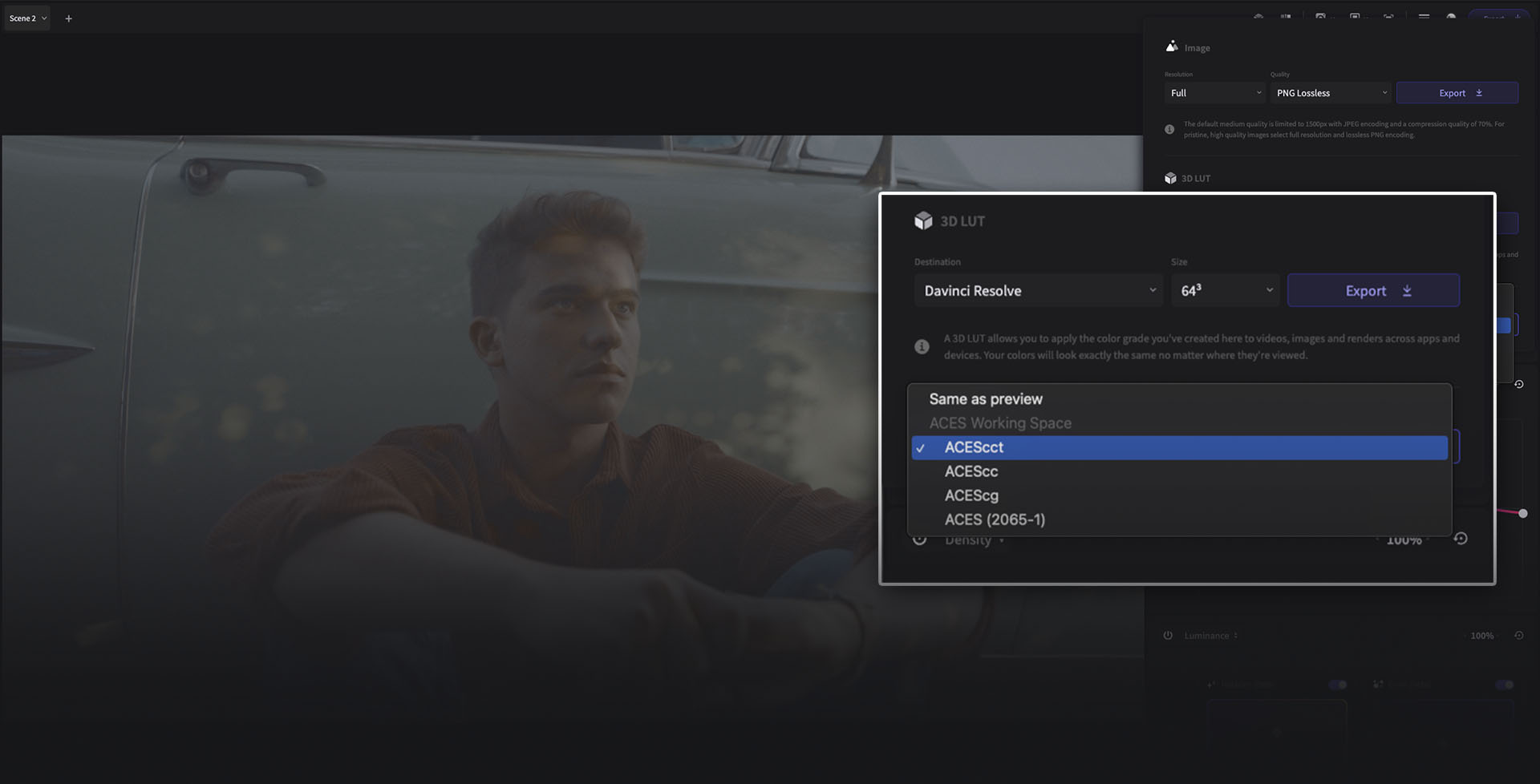Image resolution: width=1540 pixels, height=784 pixels.
Task: Open the Destination dropdown set to Davinci Resolve
Action: coord(1038,290)
